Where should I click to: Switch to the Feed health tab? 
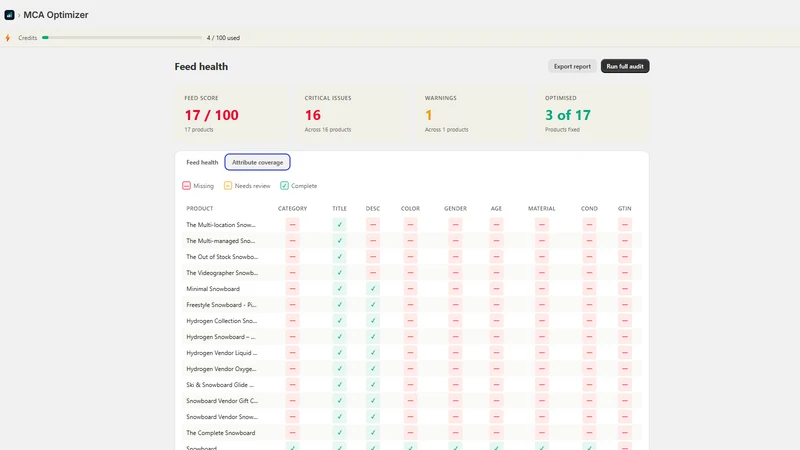202,162
